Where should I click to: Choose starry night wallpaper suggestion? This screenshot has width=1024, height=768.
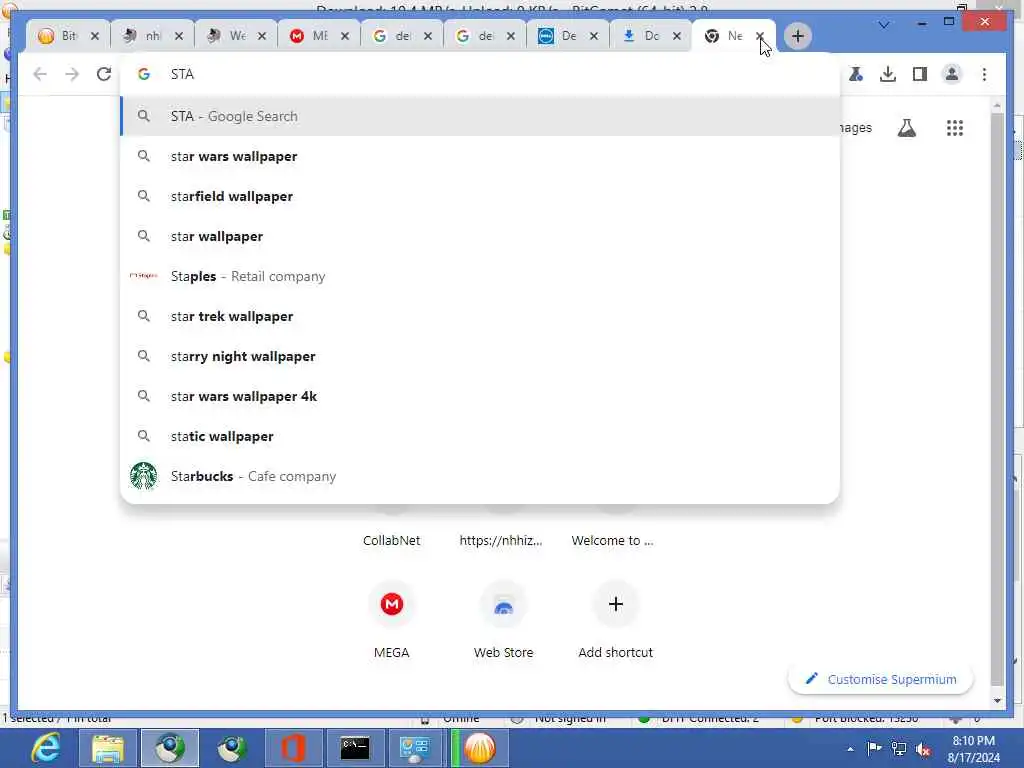coord(480,356)
